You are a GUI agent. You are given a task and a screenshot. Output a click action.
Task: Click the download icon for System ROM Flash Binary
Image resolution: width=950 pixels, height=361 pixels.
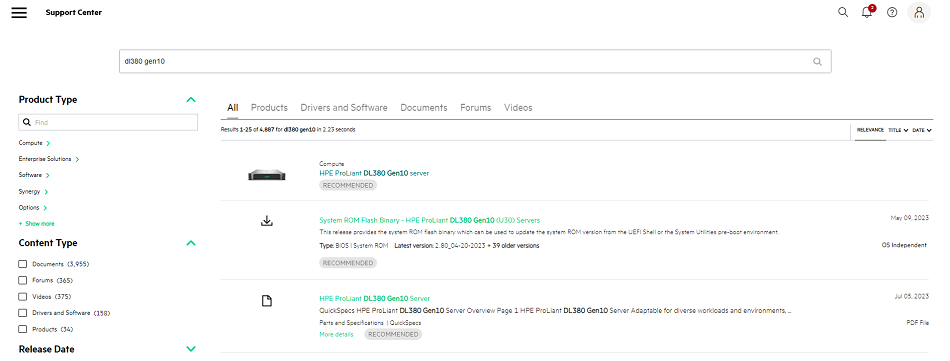click(x=267, y=220)
